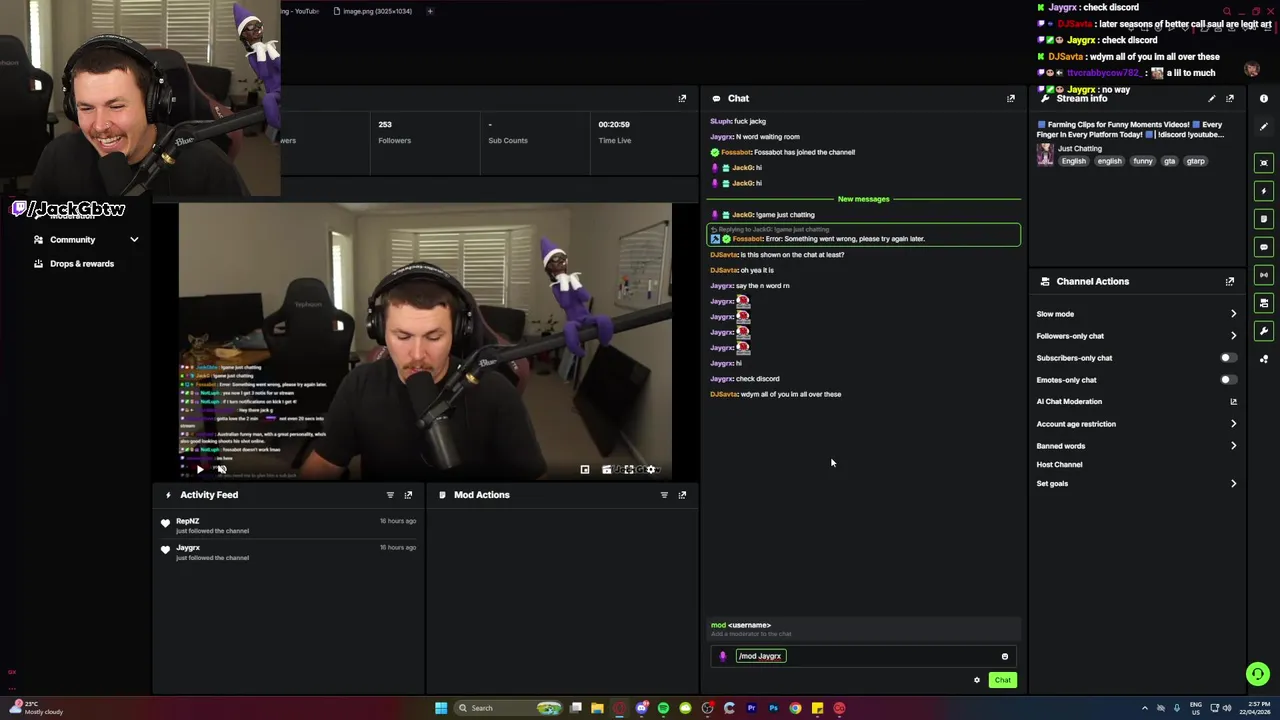Open the extensions icon at sidebar bottom
Screen dimensions: 1280x720
[1264, 358]
